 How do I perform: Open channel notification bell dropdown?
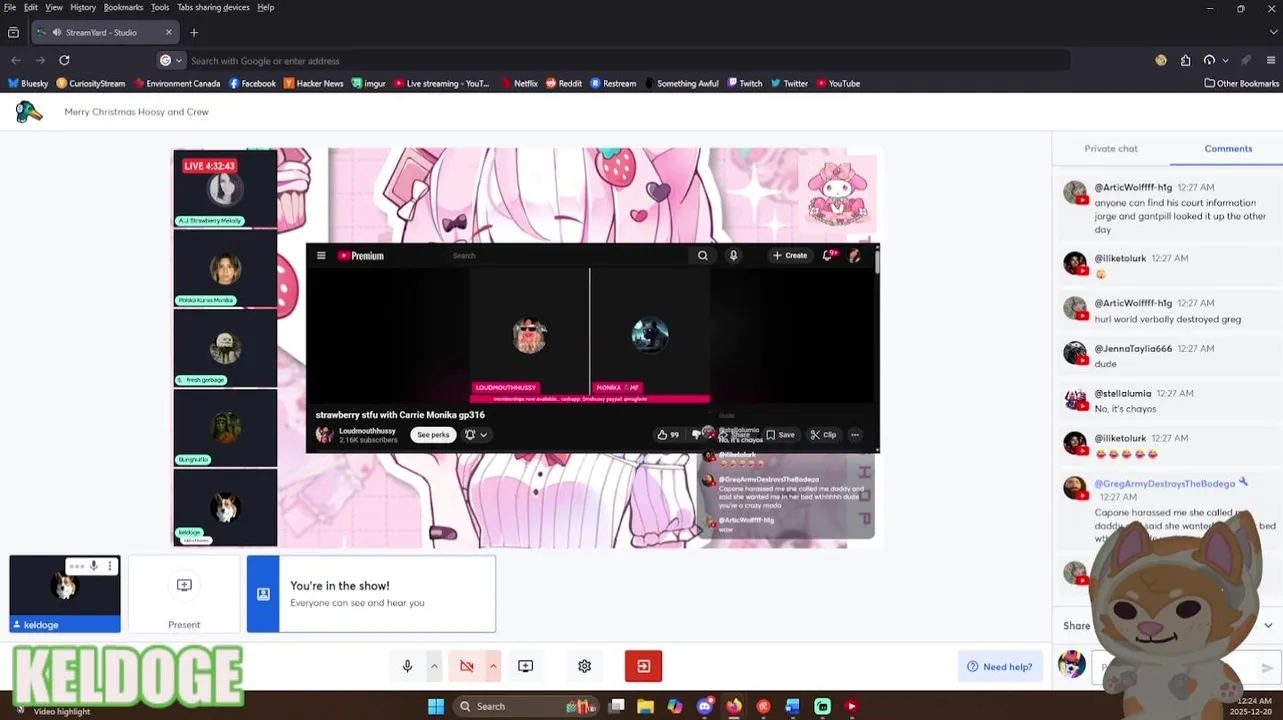pos(476,435)
